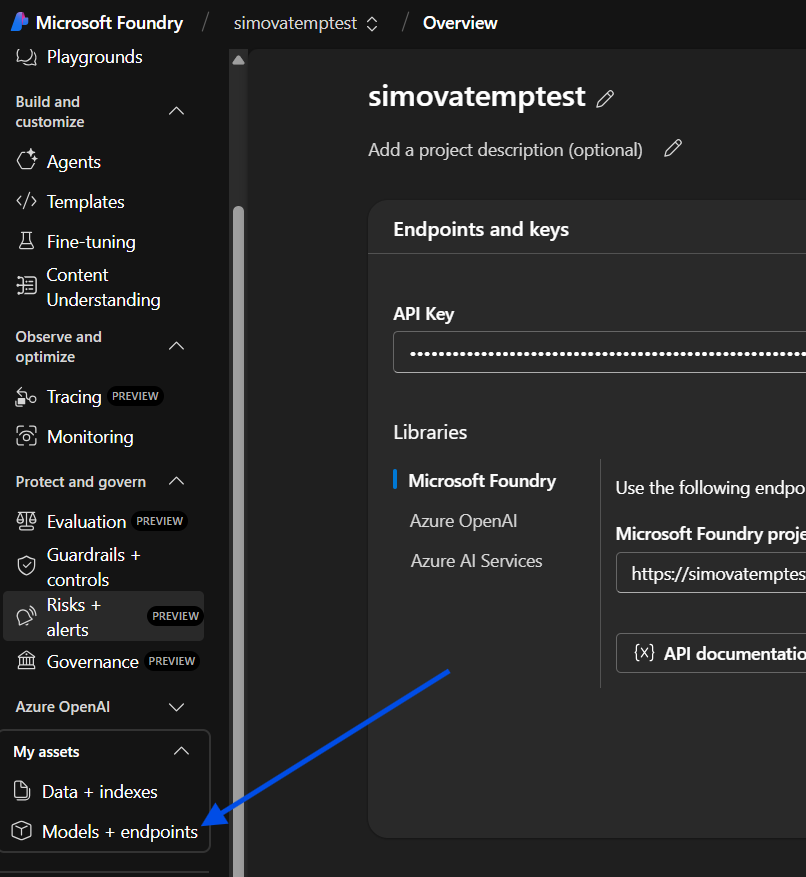Viewport: 806px width, 877px height.
Task: Open Tracing preview page
Action: [x=89, y=397]
